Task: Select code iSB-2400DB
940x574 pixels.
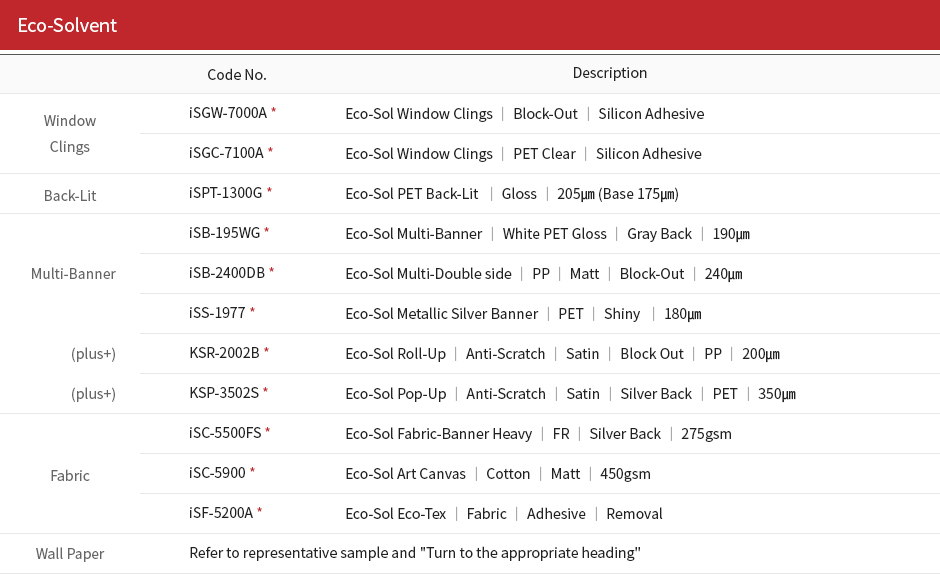Action: pos(227,273)
